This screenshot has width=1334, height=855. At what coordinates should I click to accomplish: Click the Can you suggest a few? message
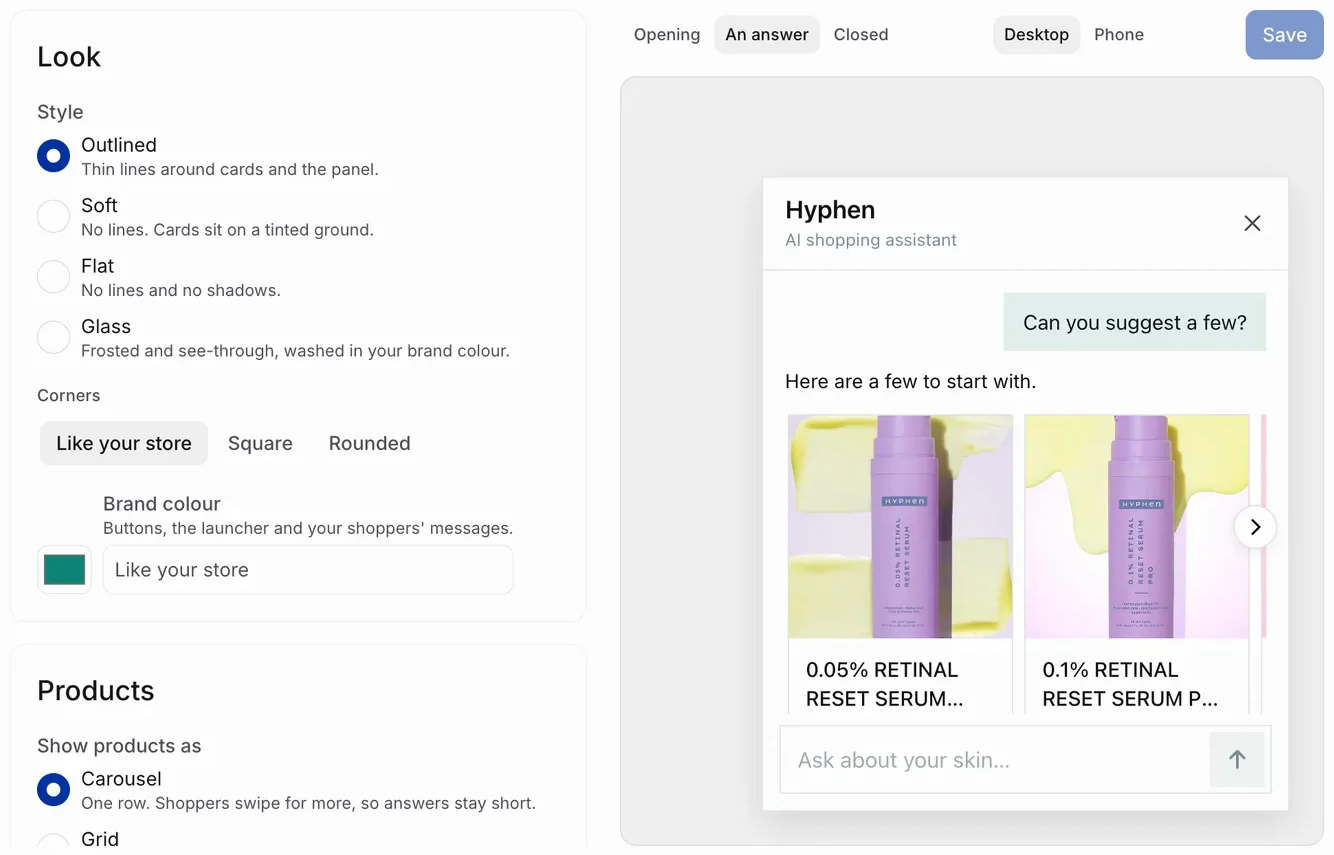1135,322
